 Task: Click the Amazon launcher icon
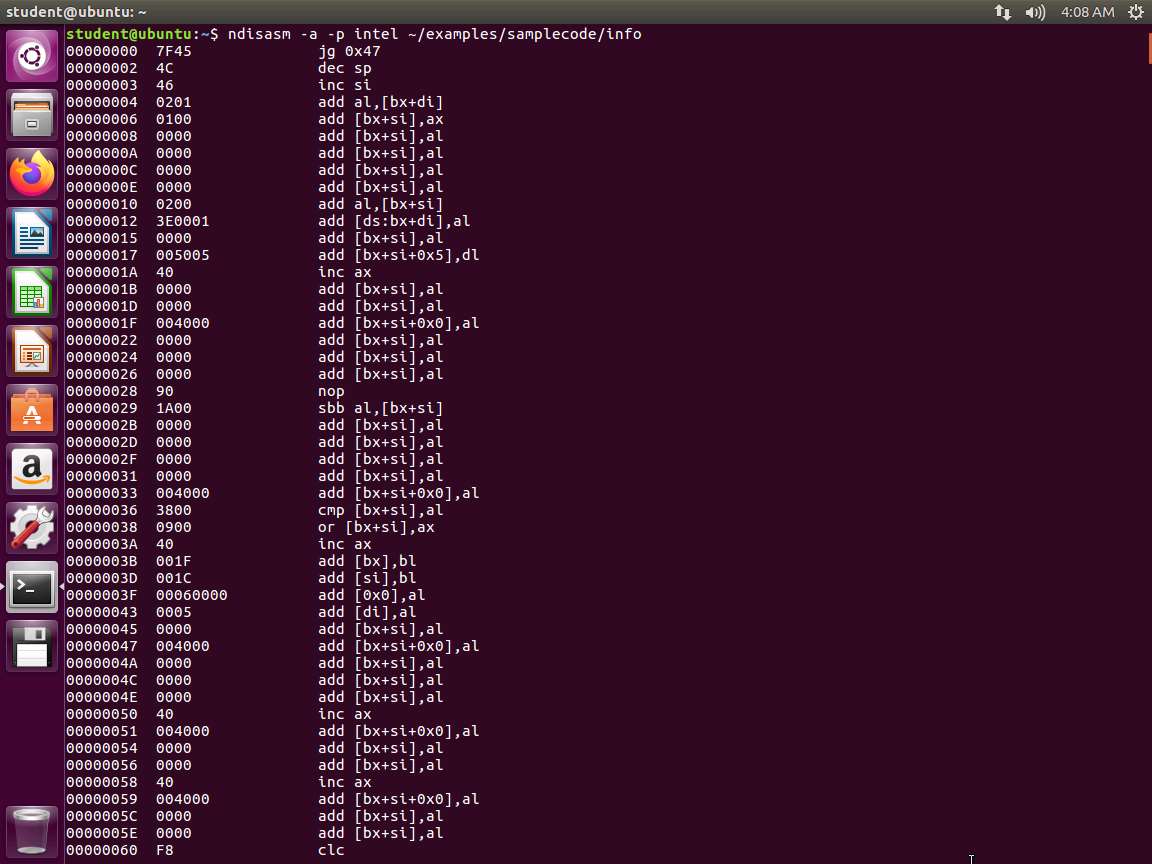tap(32, 469)
